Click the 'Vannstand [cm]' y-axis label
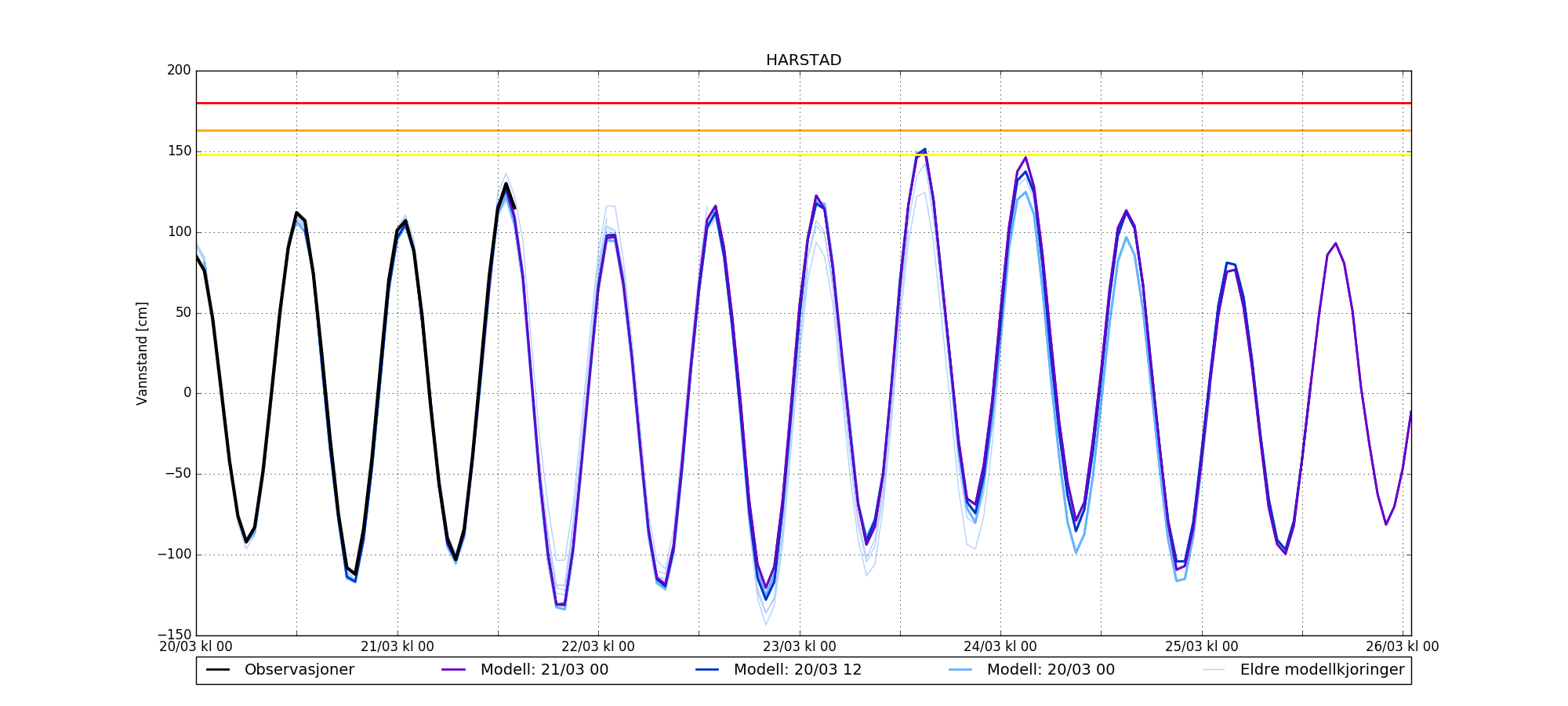Screen dimensions: 1568x706 142,353
